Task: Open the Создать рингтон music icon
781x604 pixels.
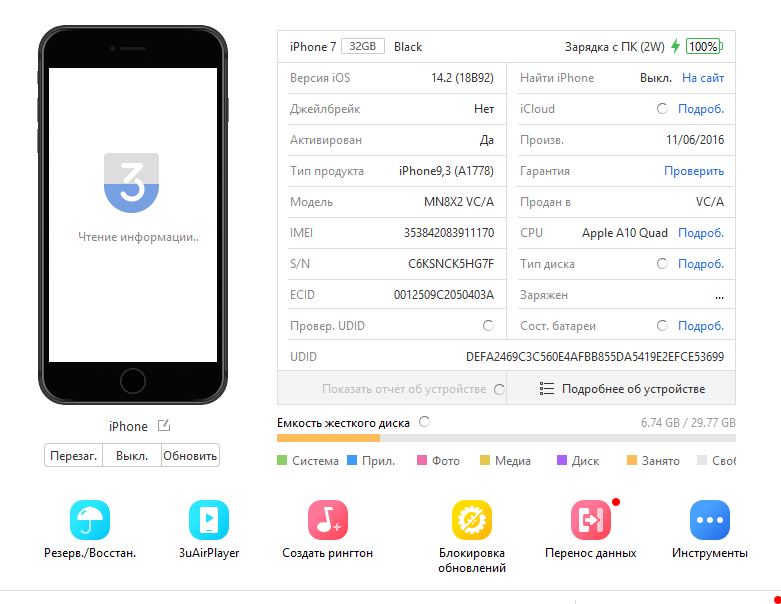Action: (327, 520)
